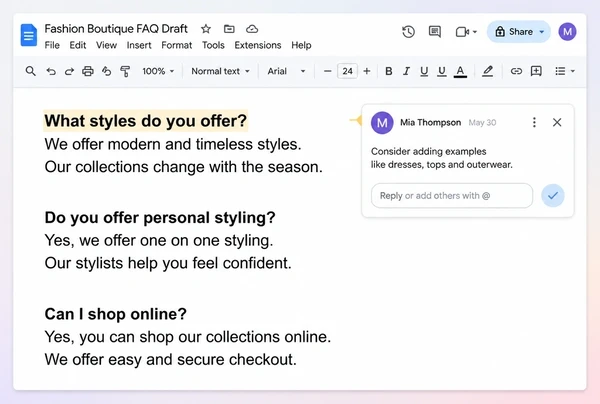Click the Google Docs home icon

[x=29, y=35]
